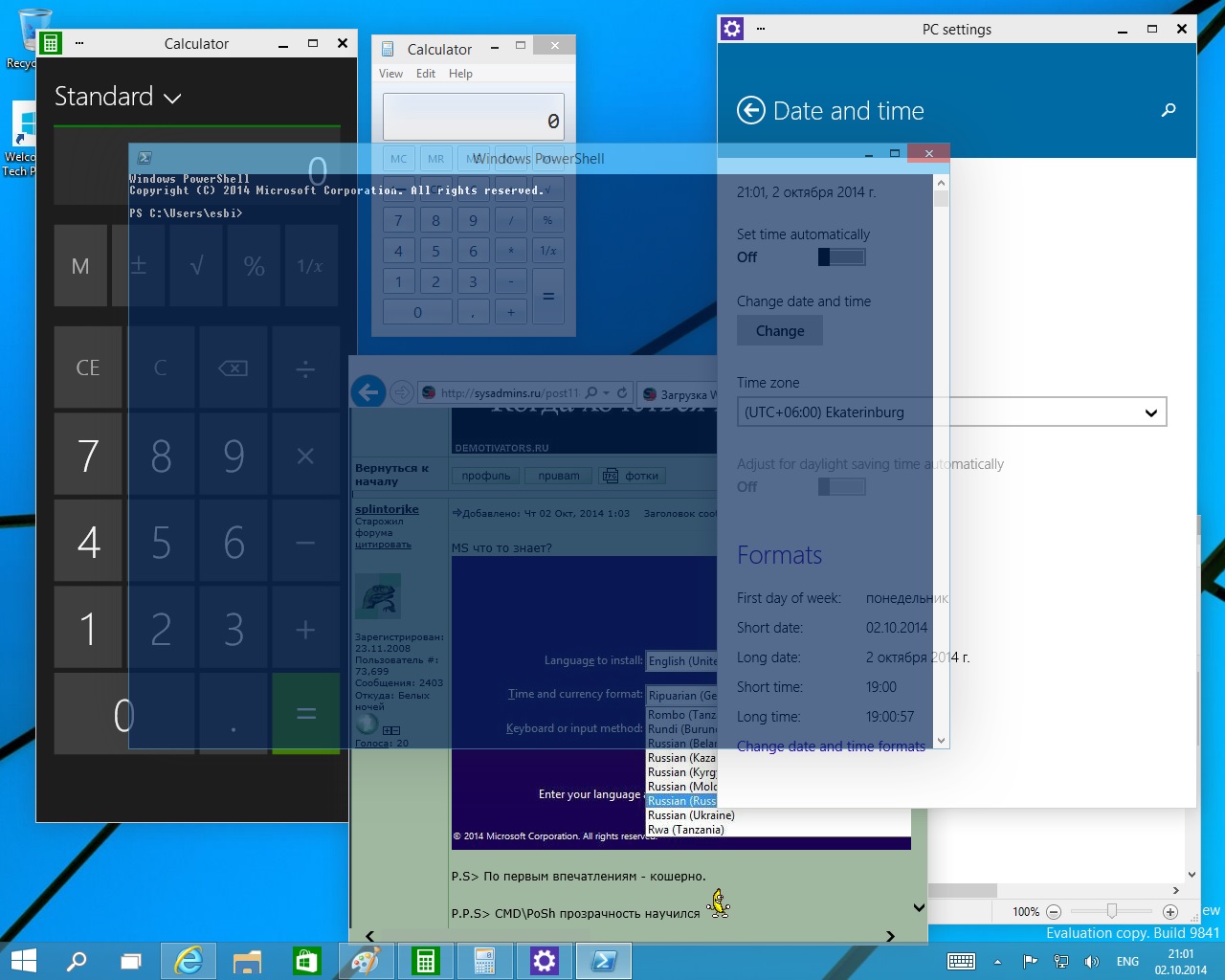
Task: Open the Search magnifier on the taskbar
Action: click(x=76, y=961)
